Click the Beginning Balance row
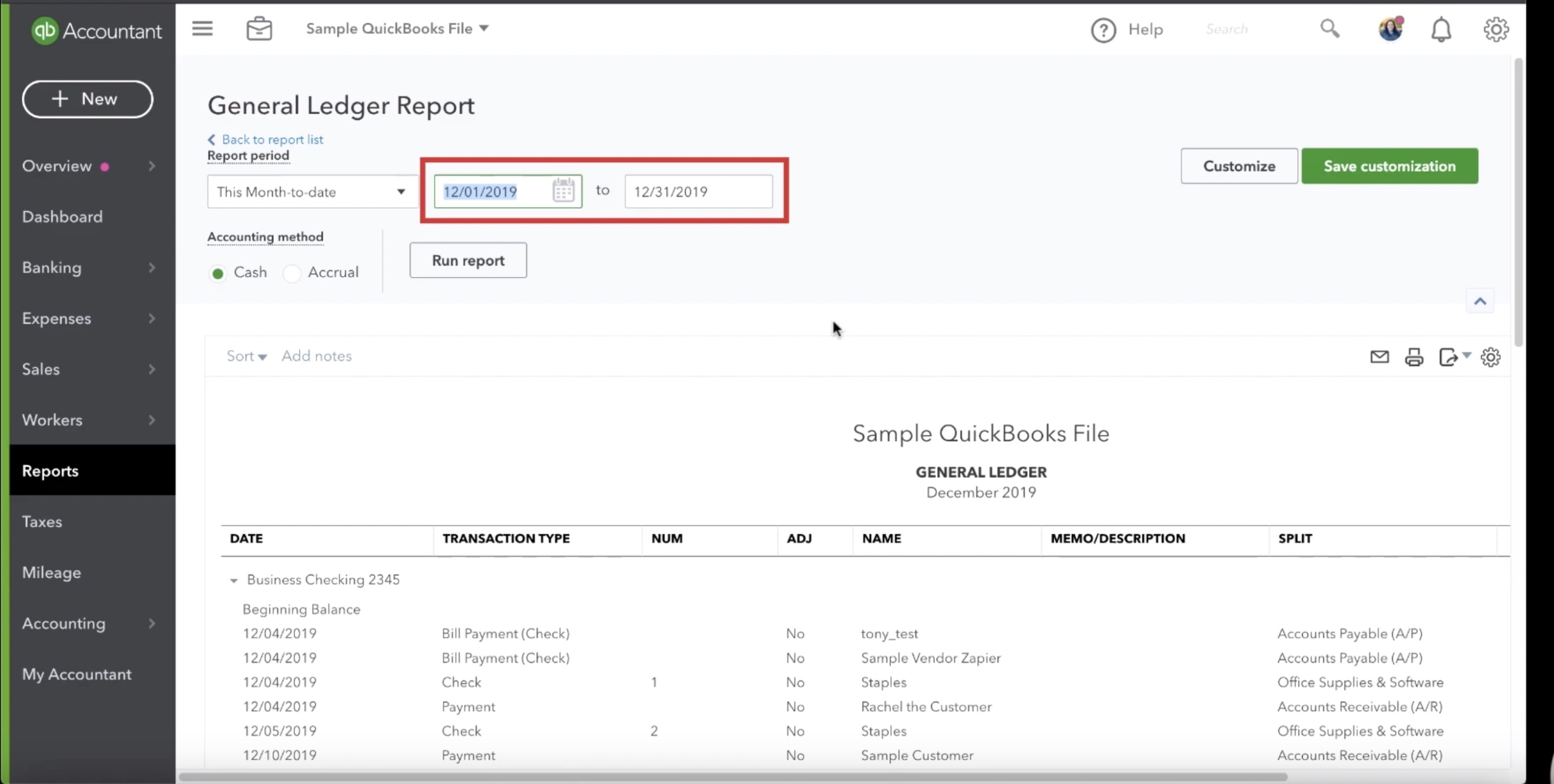 [302, 609]
